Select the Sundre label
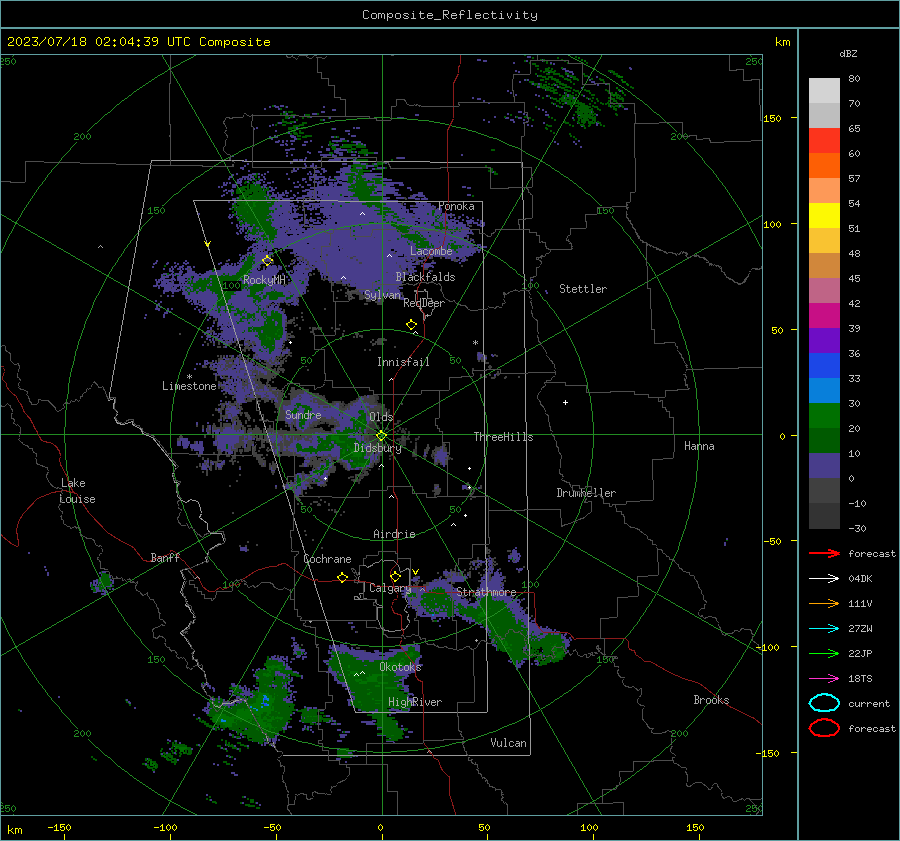The height and width of the screenshot is (841, 900). pyautogui.click(x=303, y=414)
